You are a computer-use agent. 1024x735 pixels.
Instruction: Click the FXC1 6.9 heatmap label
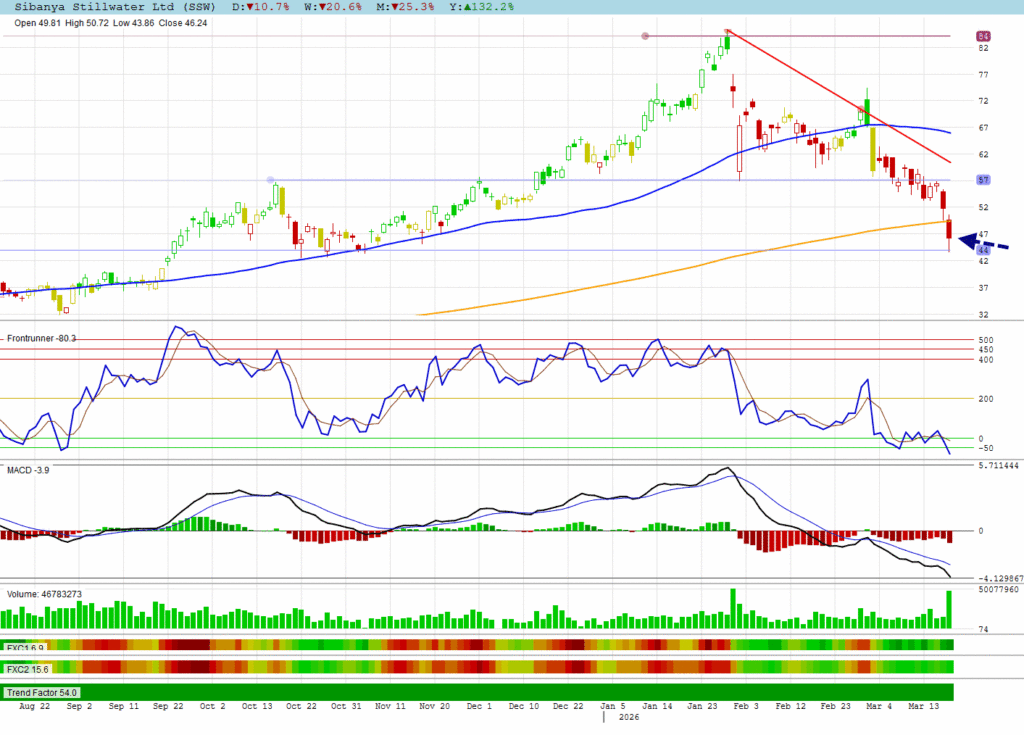point(25,647)
